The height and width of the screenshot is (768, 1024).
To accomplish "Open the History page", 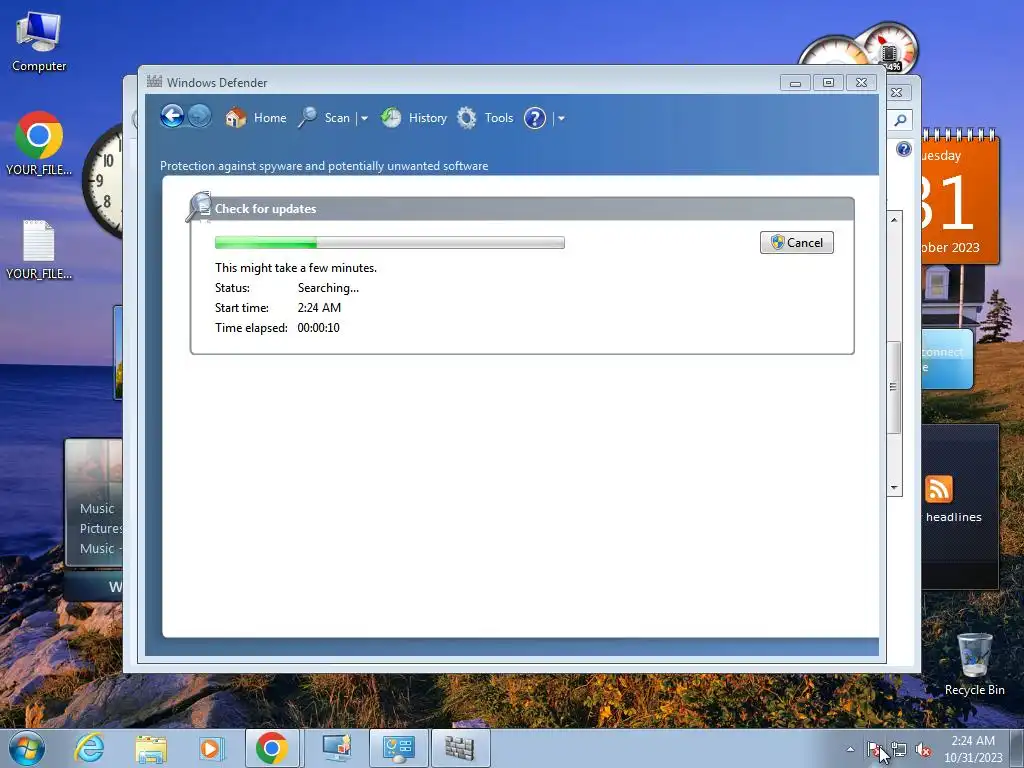I will point(413,118).
